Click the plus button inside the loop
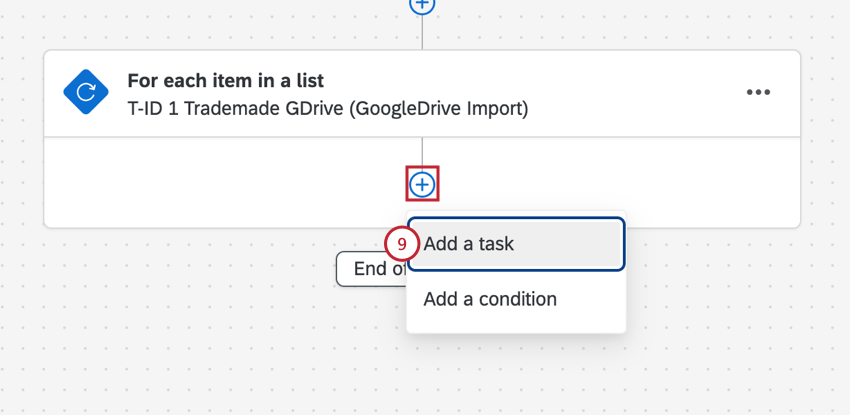 coord(423,184)
